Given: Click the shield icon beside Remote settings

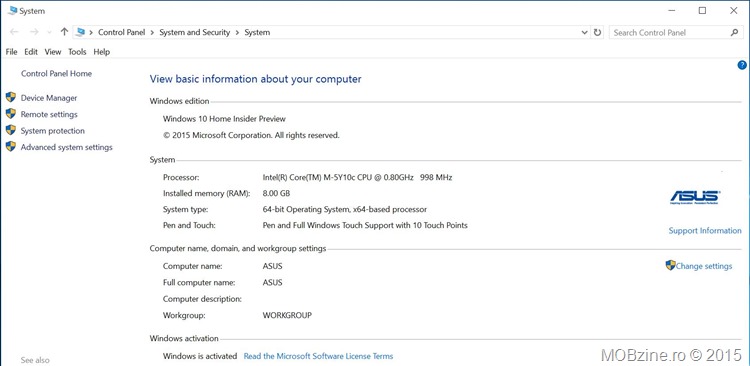Looking at the screenshot, I should (x=11, y=114).
